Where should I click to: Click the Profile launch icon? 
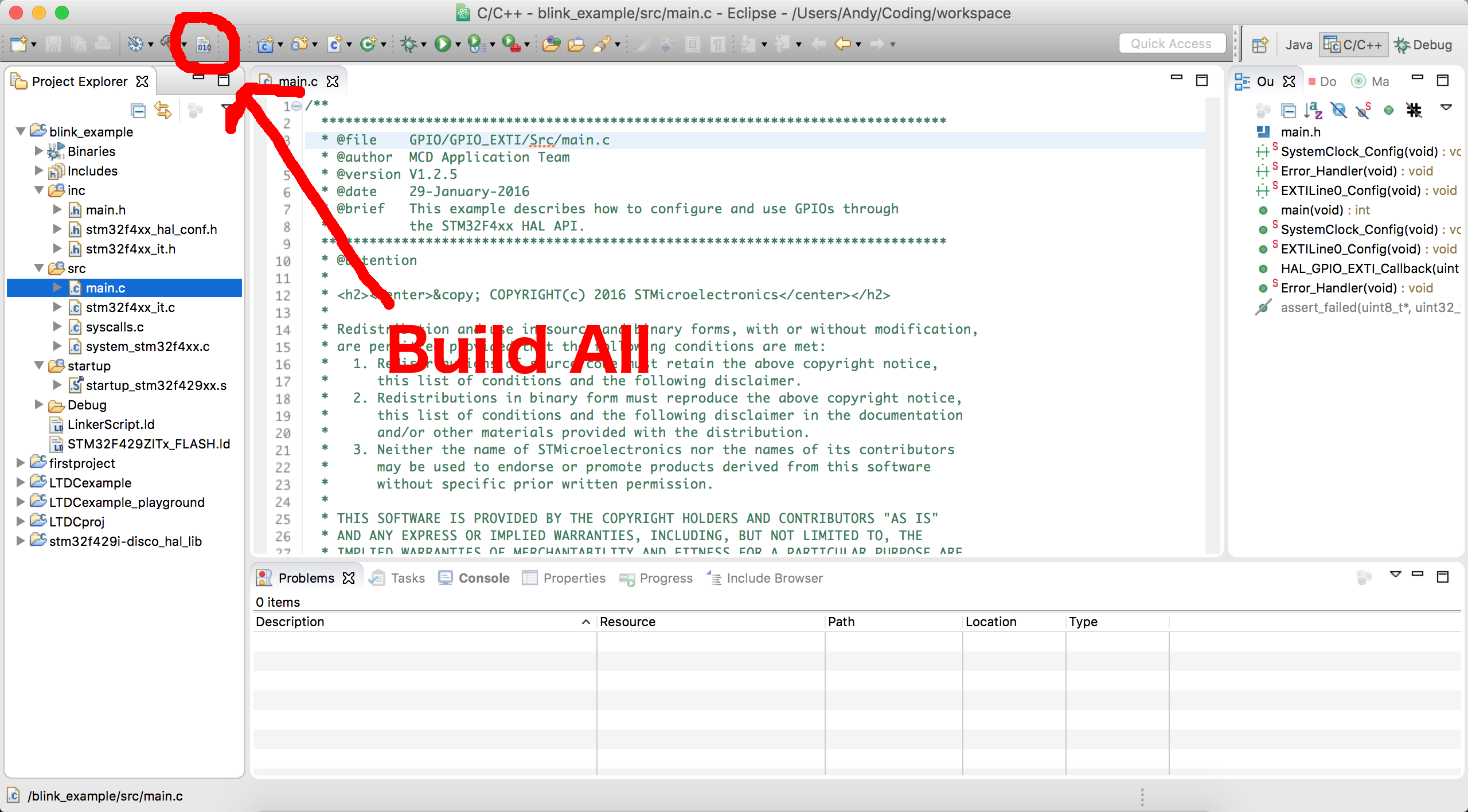point(476,44)
